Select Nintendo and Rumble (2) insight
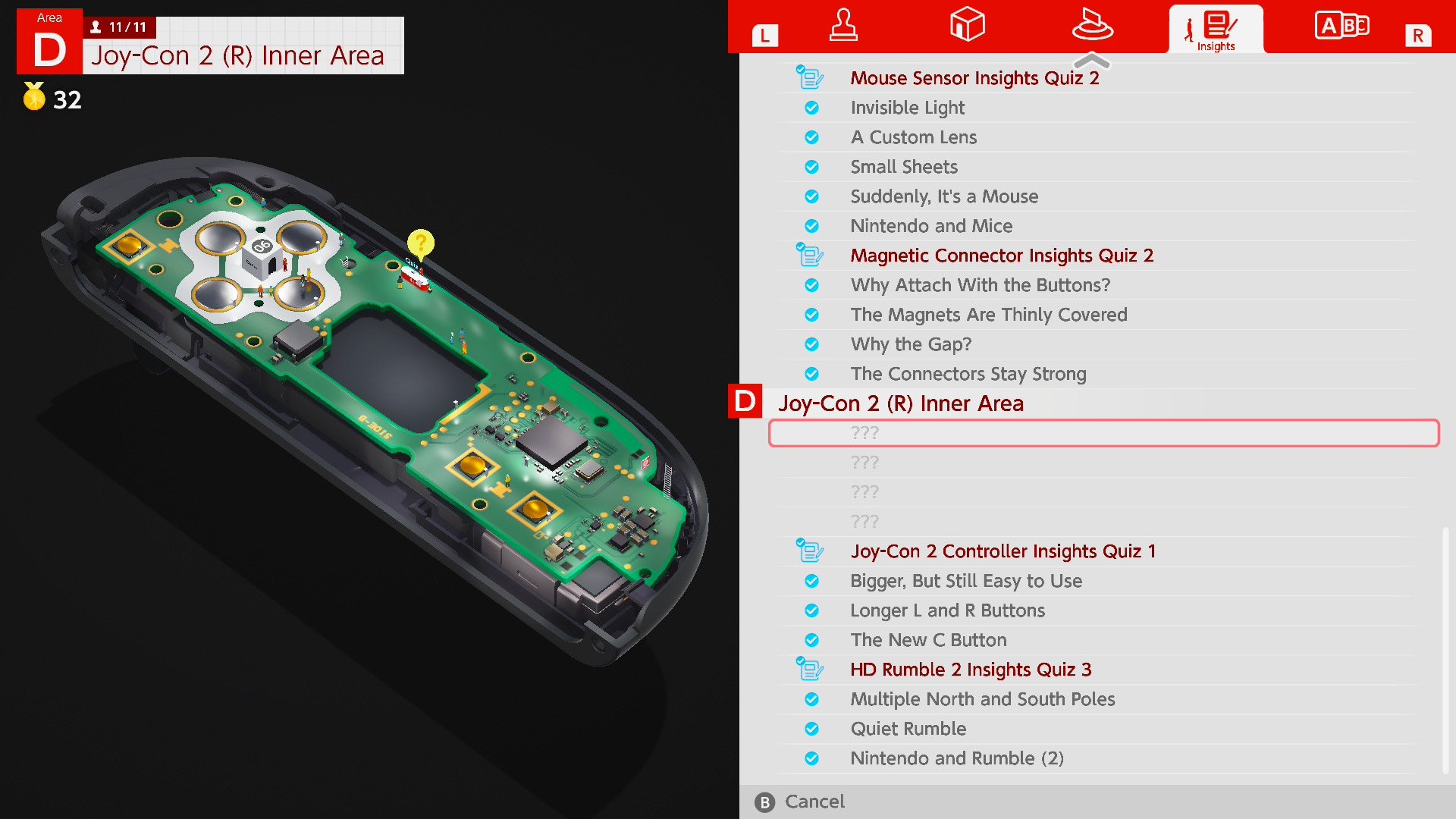Image resolution: width=1456 pixels, height=819 pixels. [x=957, y=758]
